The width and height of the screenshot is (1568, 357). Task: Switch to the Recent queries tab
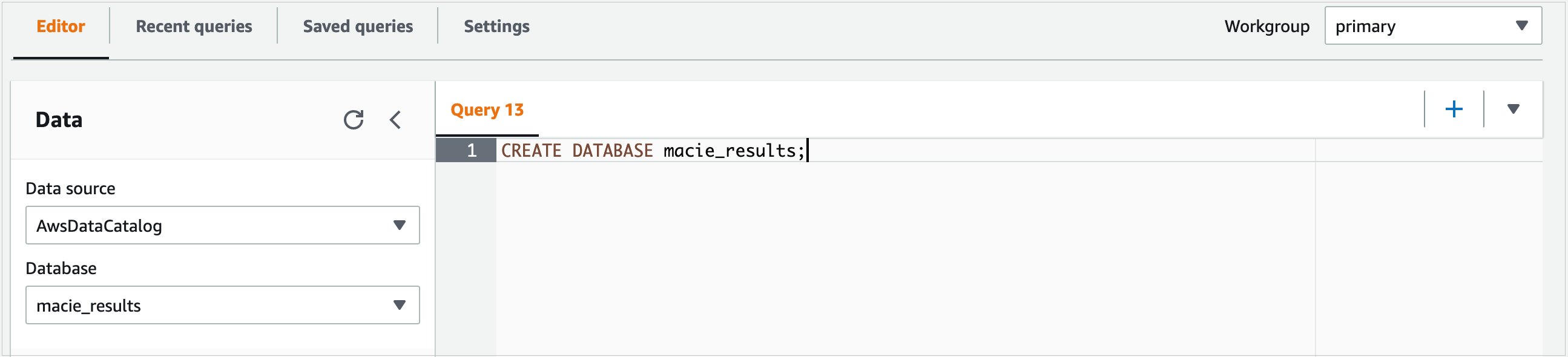pos(194,26)
